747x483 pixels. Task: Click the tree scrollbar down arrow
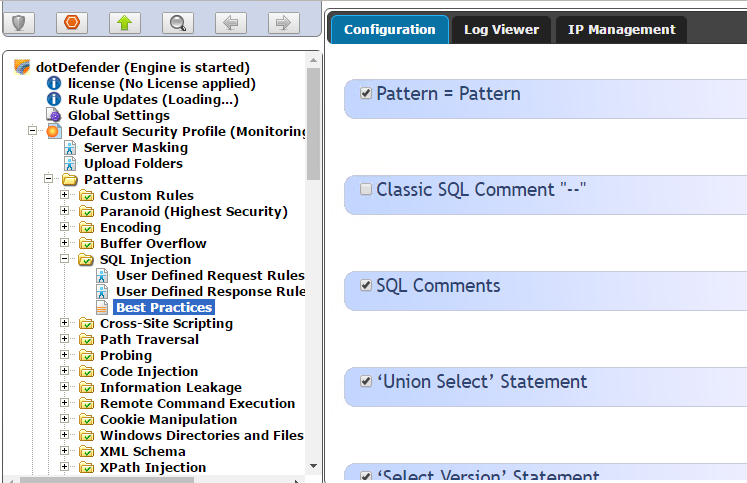pyautogui.click(x=313, y=466)
